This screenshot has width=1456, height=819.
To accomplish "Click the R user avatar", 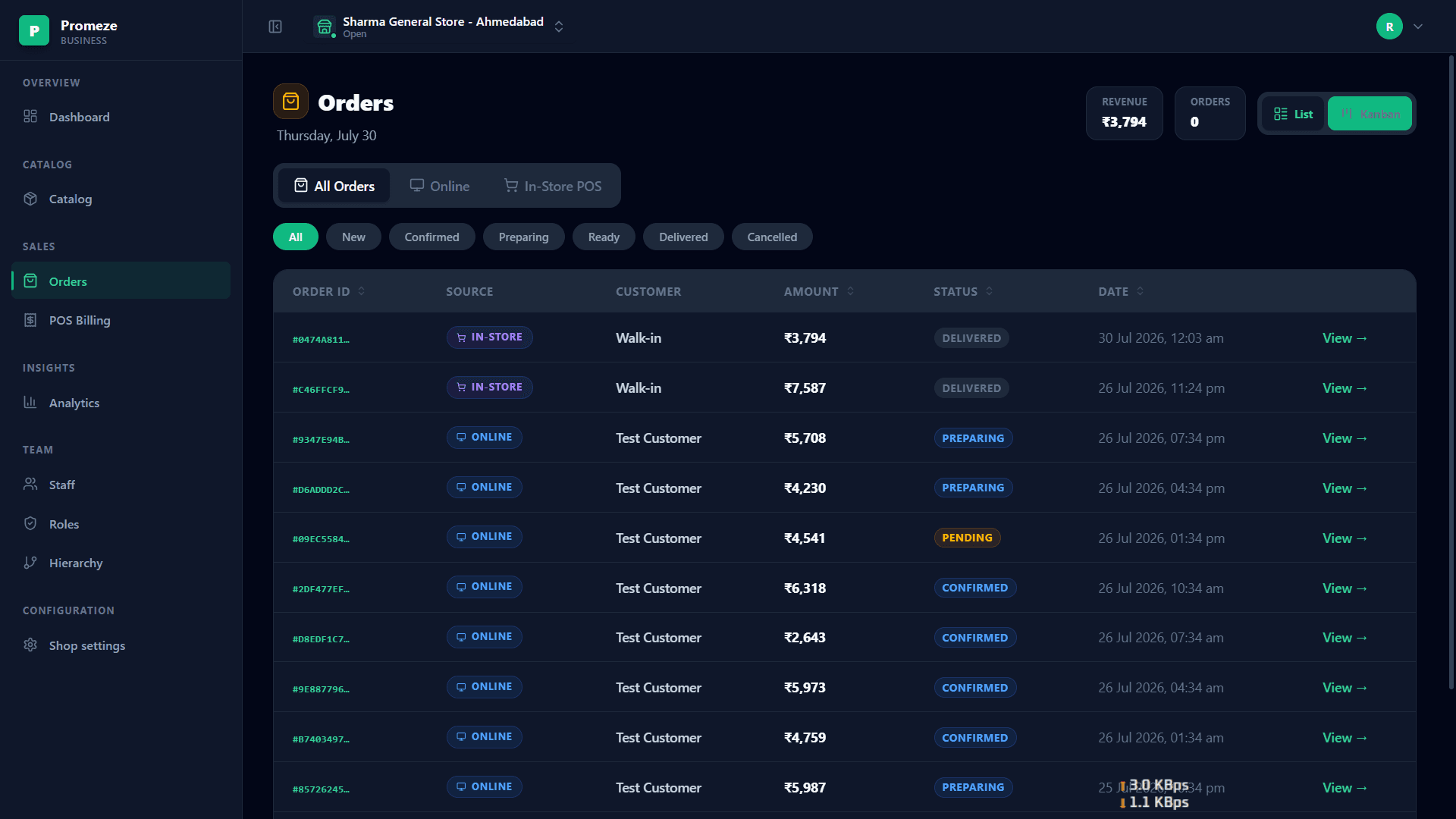I will 1389,27.
